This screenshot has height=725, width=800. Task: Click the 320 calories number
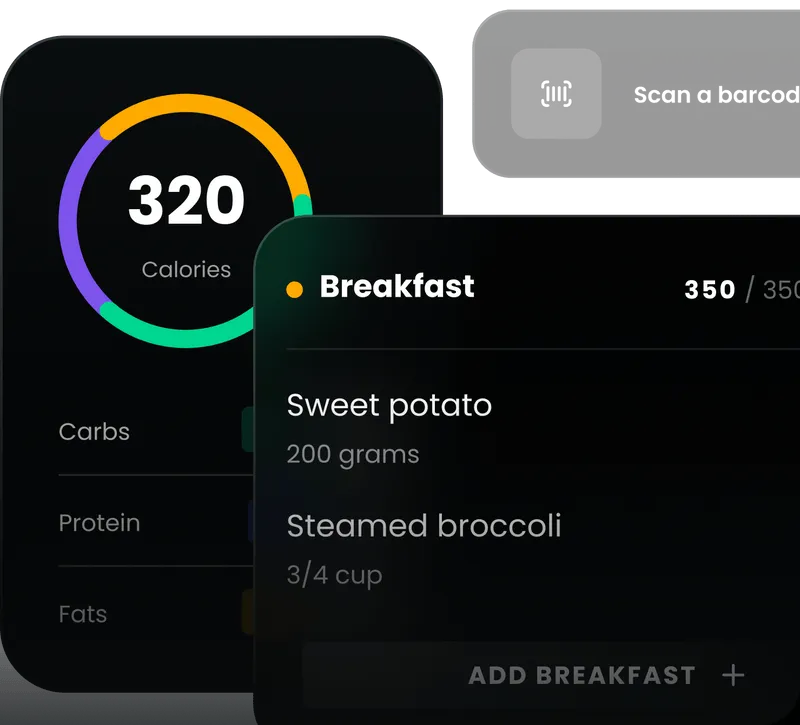(186, 201)
